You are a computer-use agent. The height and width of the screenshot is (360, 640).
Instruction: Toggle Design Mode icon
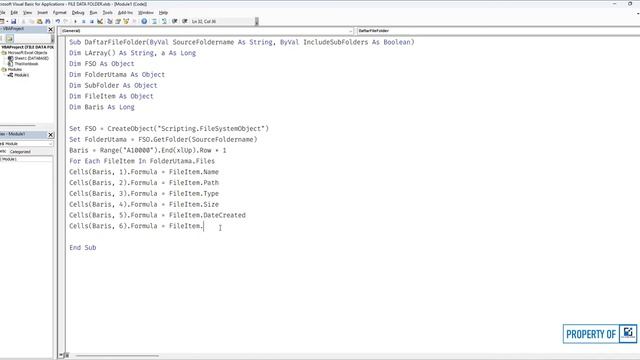[100, 21]
